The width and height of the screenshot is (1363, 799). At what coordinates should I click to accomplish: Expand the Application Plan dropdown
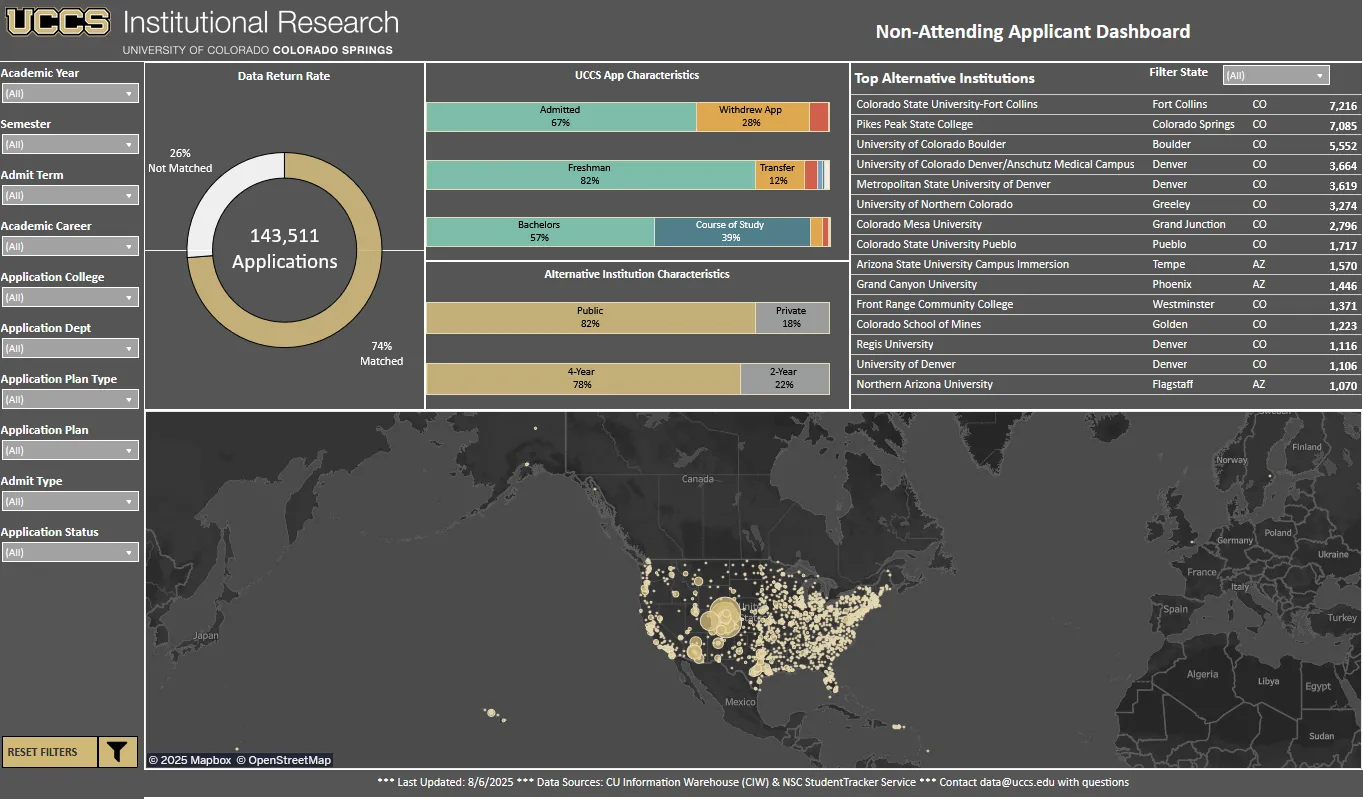[x=70, y=450]
